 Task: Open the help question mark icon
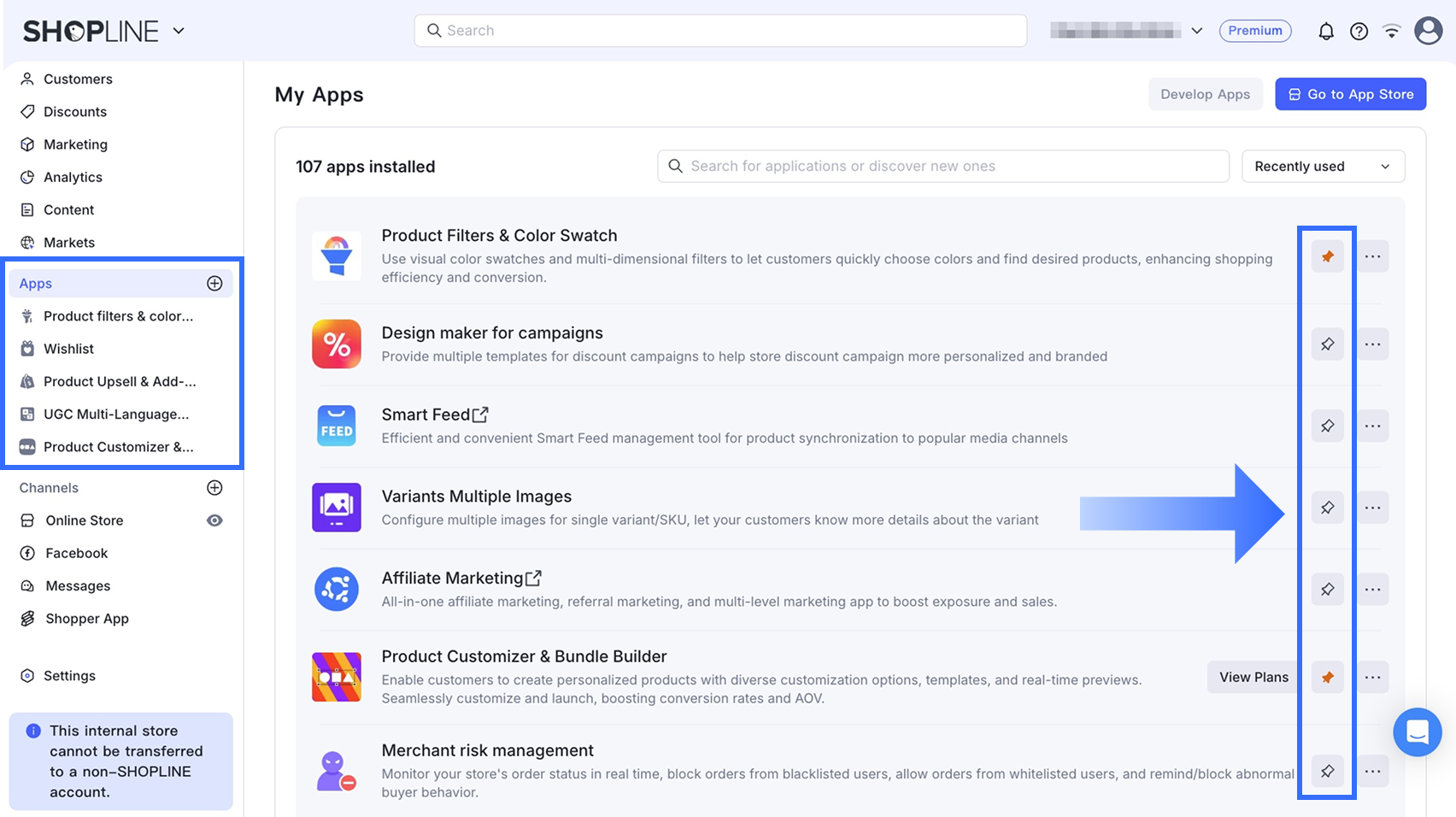(x=1359, y=32)
